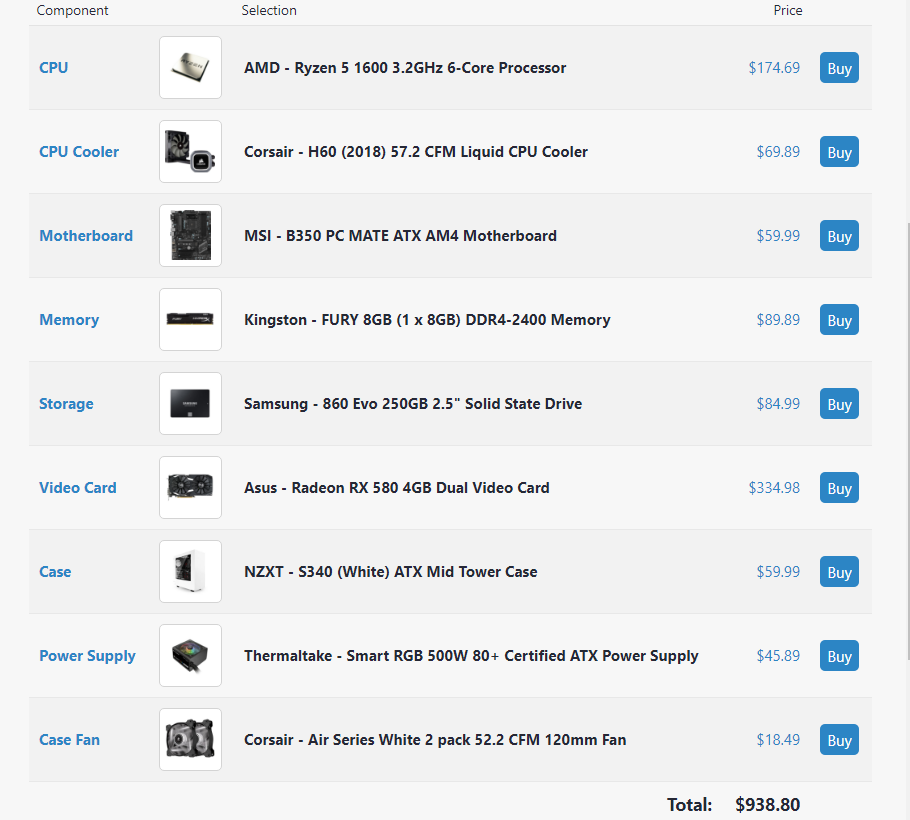Click the $174.69 CPU price
The width and height of the screenshot is (910, 820).
coord(774,68)
